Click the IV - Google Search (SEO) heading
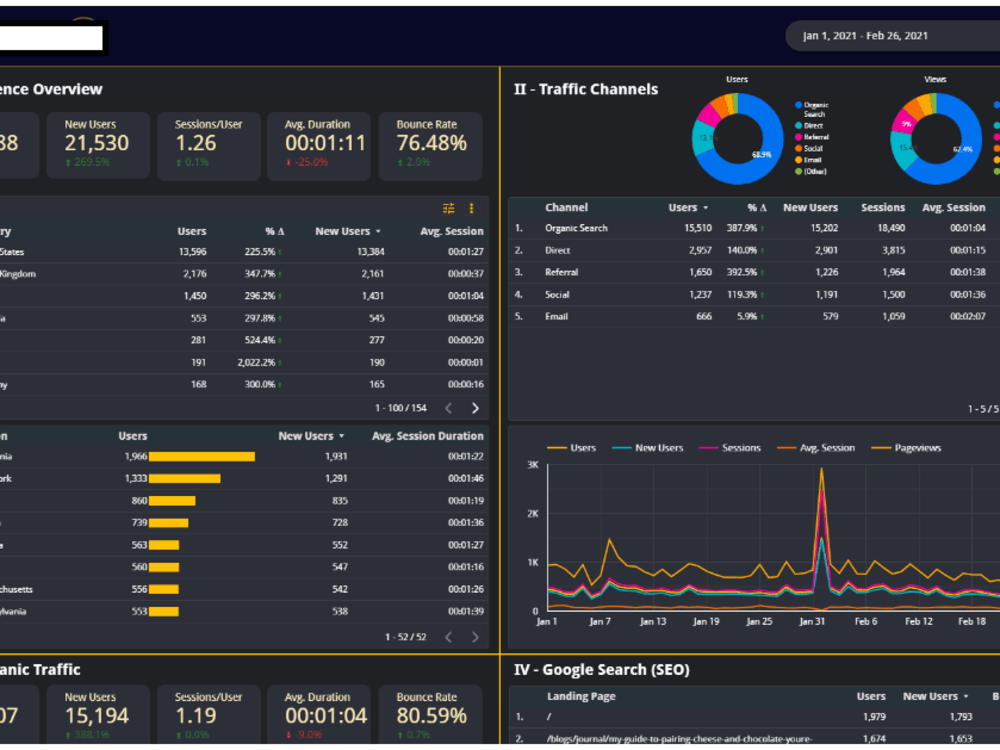Viewport: 1000px width, 750px height. (x=601, y=670)
